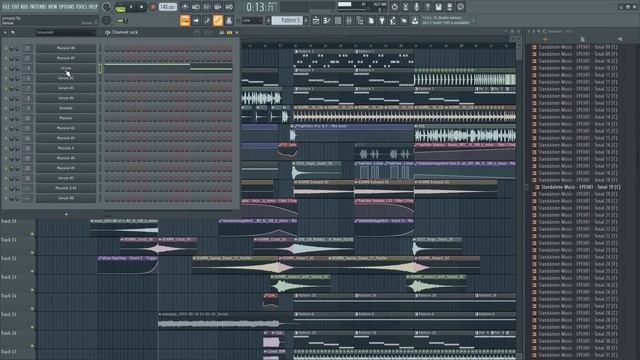Toggle the orange multilink controllers icon

pos(218,20)
